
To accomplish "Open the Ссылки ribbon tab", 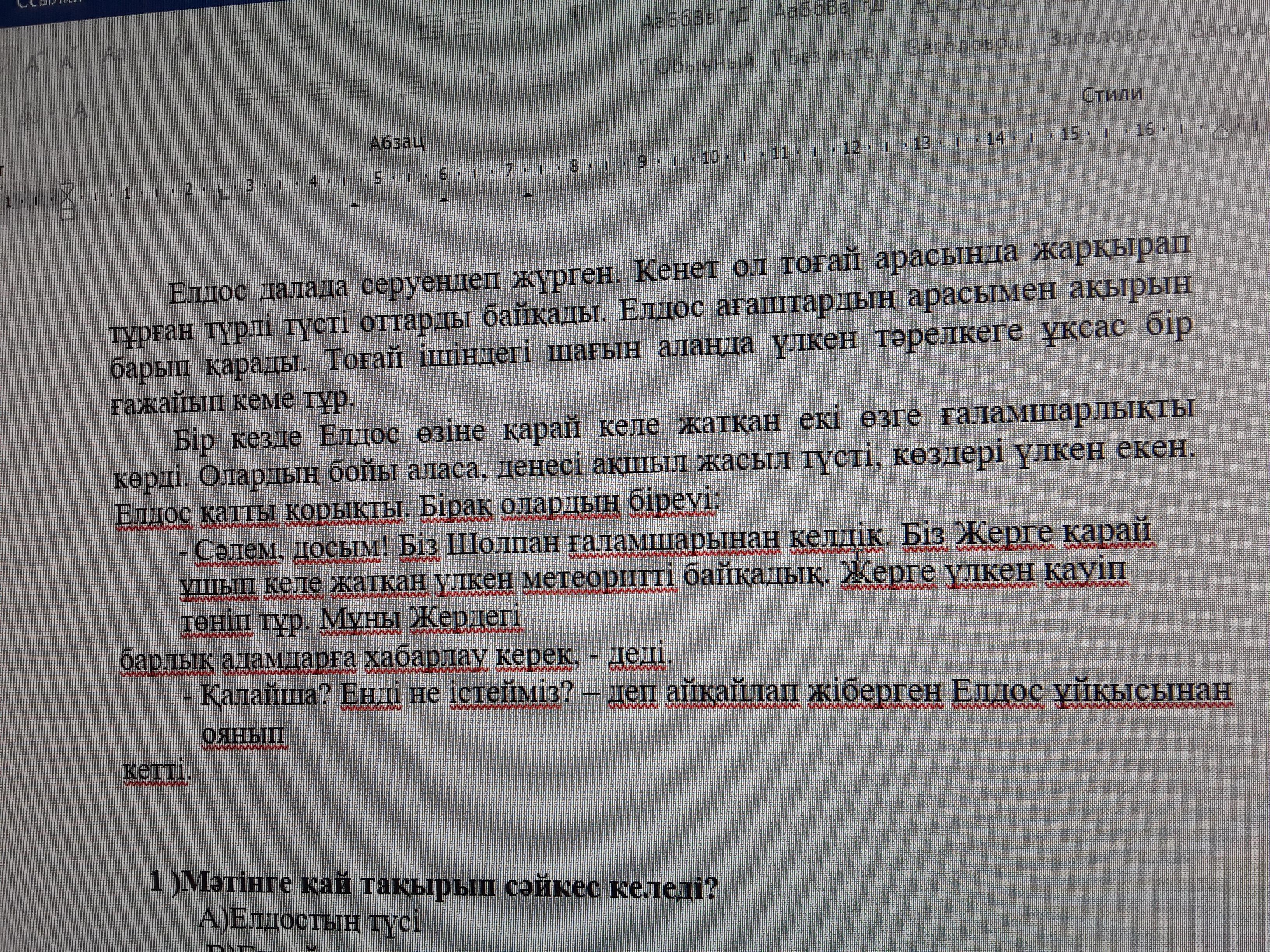I will pos(49,3).
